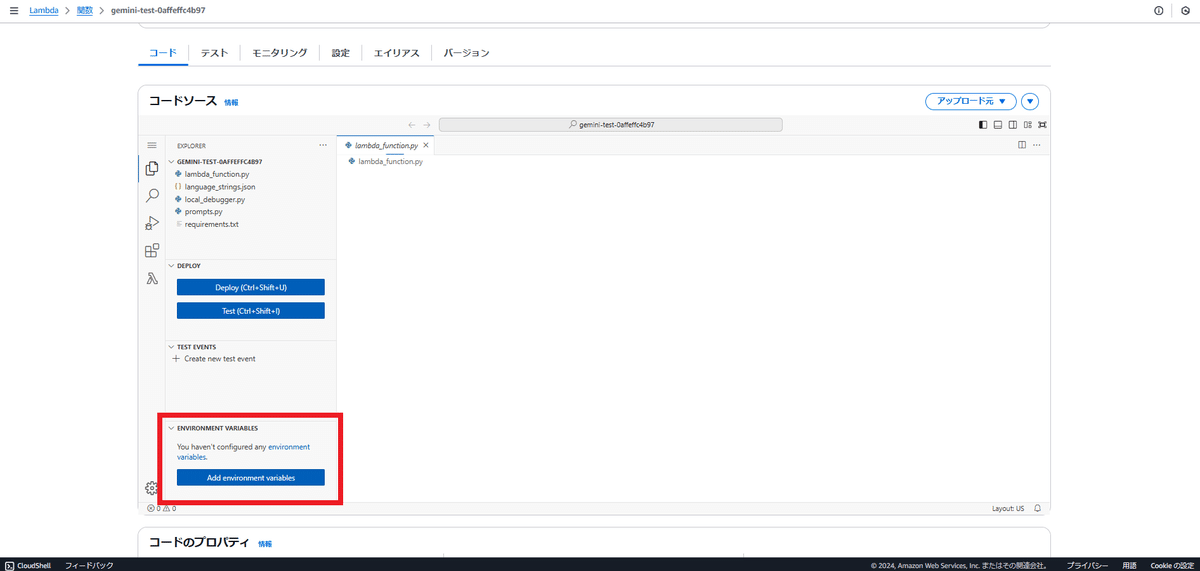Click Test (Ctrl+Shift+I) button
Viewport: 1200px width, 571px height.
[x=251, y=311]
